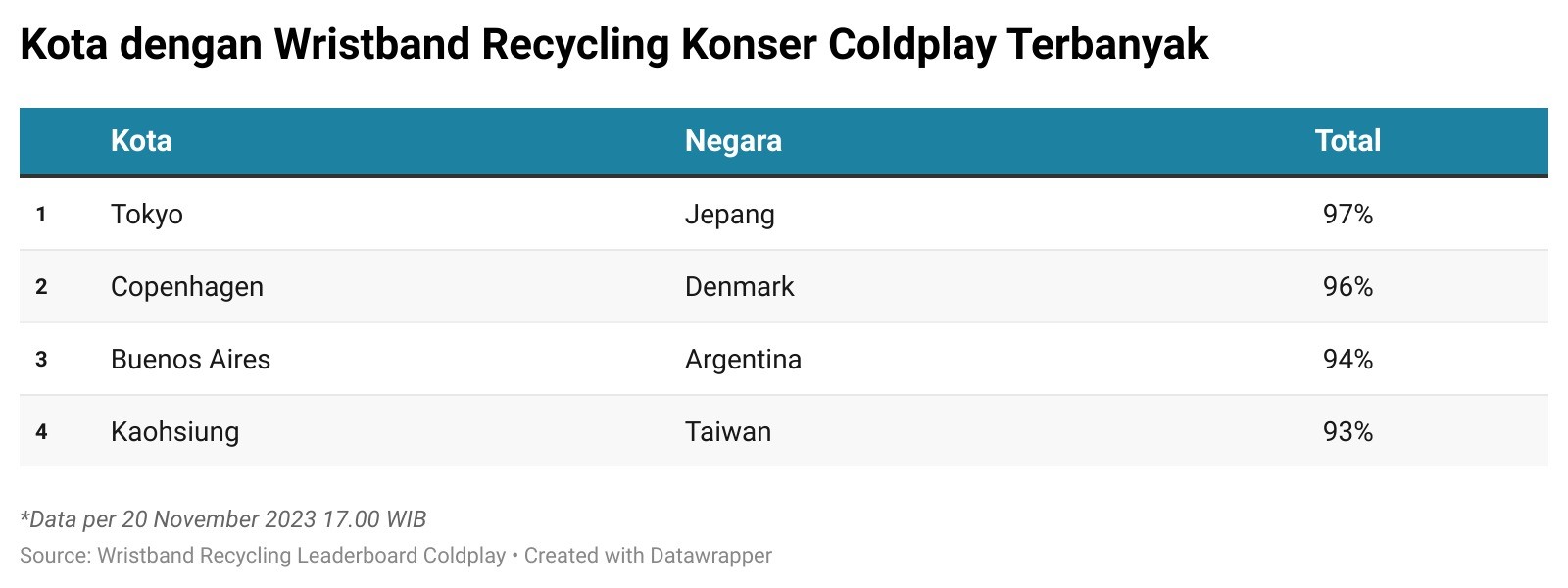
Task: Click the Total column header
Action: pyautogui.click(x=1347, y=141)
